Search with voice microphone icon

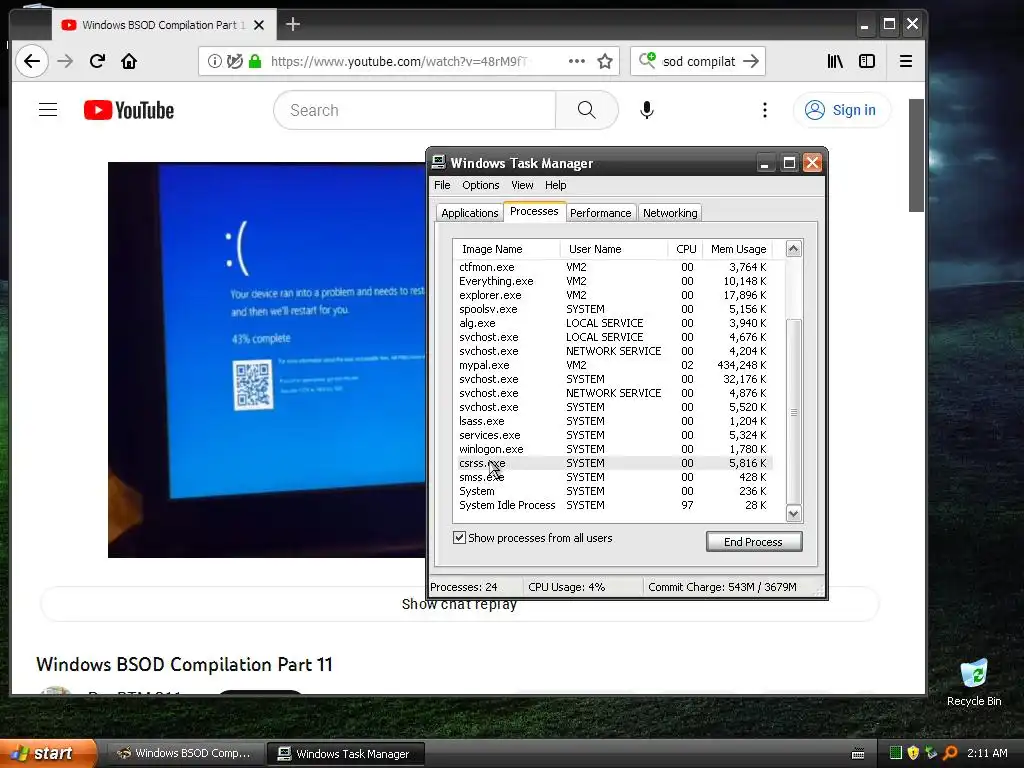point(647,110)
